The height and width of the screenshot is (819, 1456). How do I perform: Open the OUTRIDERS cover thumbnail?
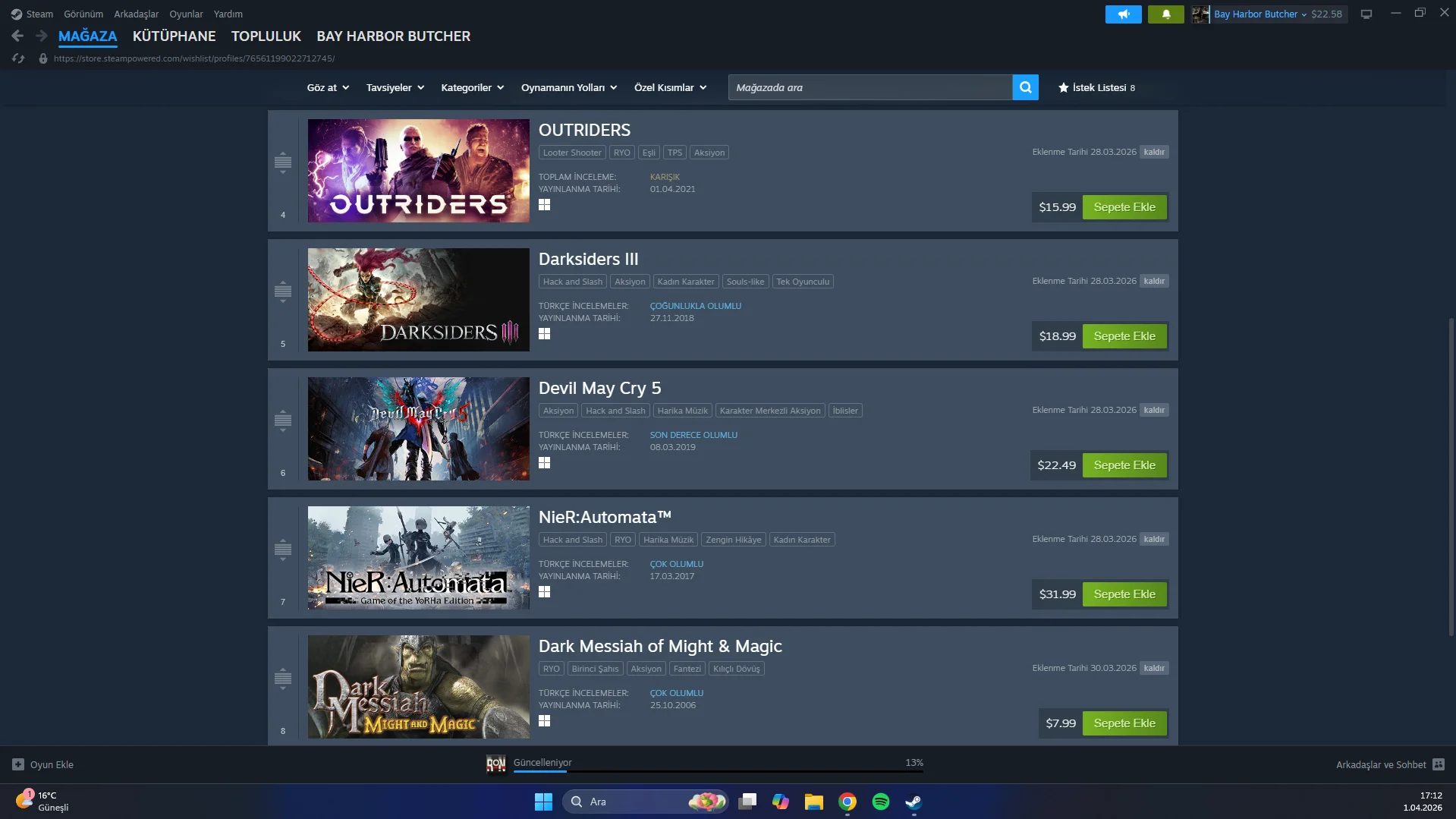pyautogui.click(x=419, y=171)
